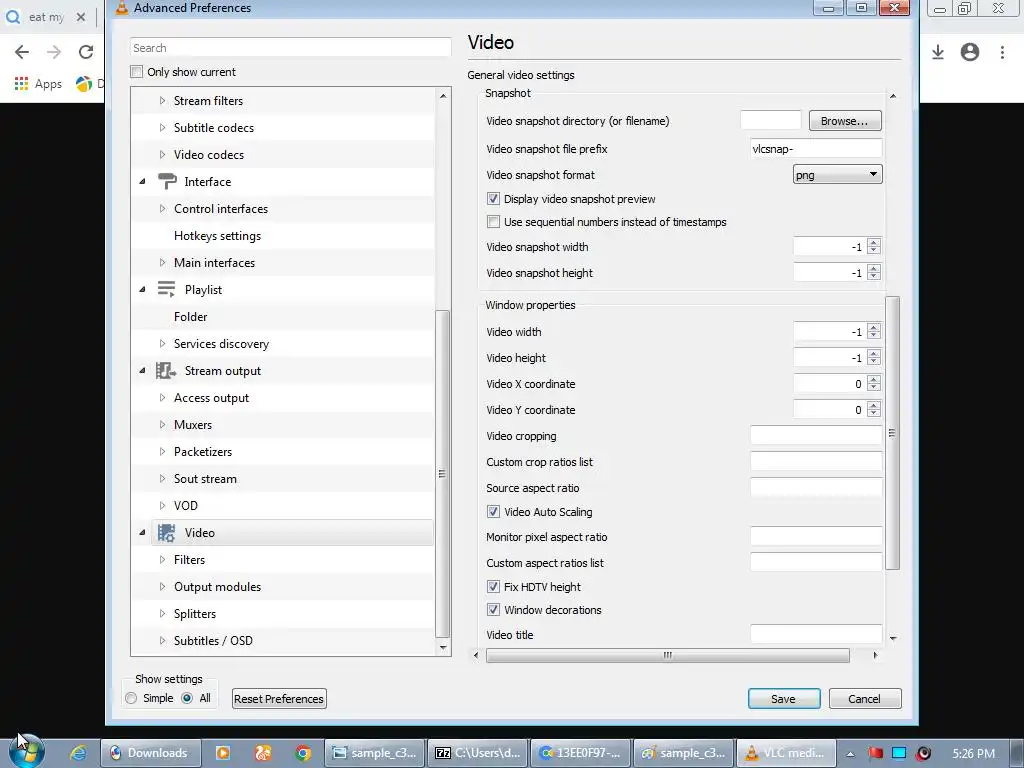
Task: Click Video cropping input field
Action: pyautogui.click(x=816, y=436)
